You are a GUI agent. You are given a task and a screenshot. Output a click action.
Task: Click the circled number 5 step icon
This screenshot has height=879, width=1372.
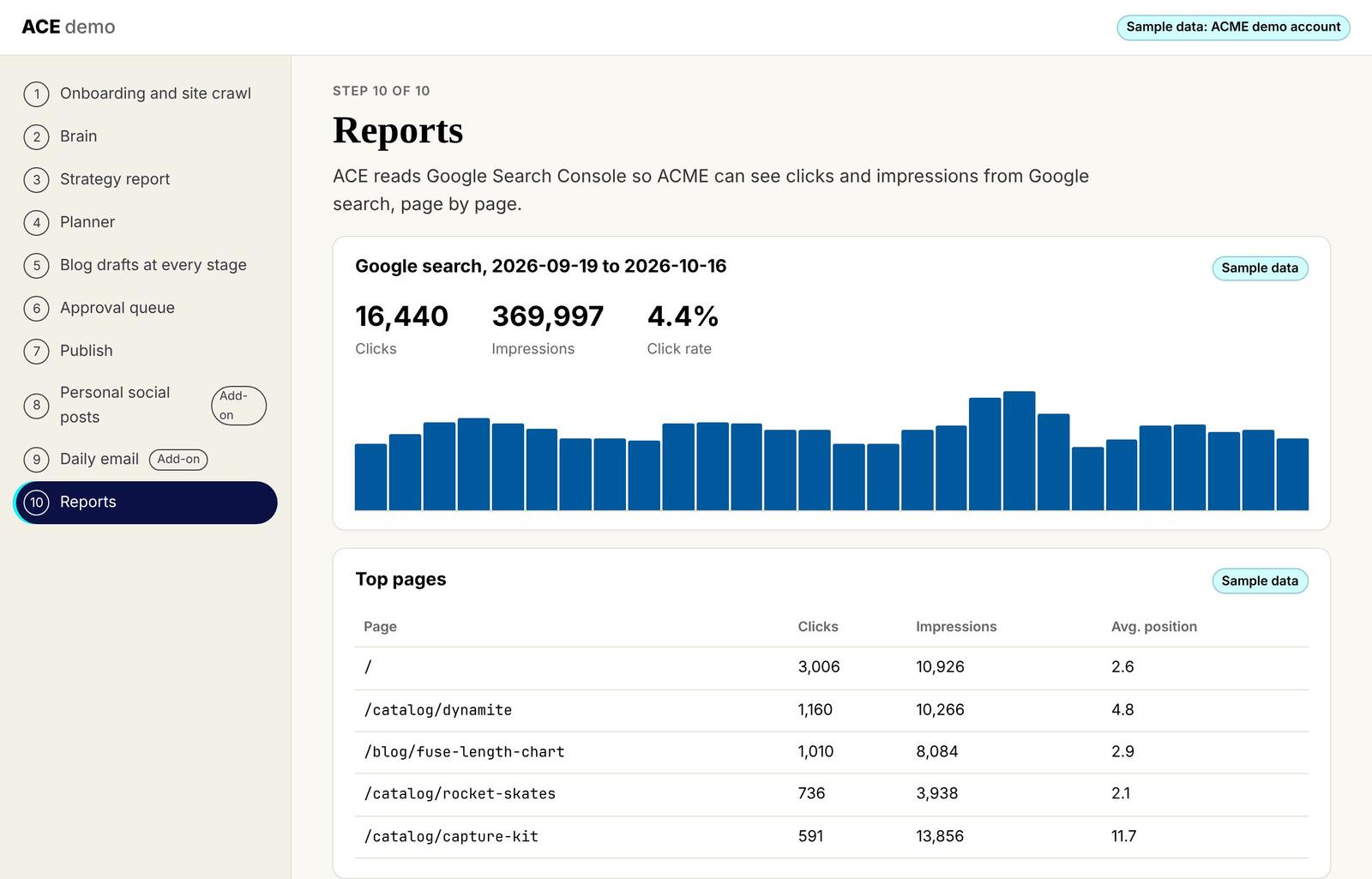(x=36, y=265)
